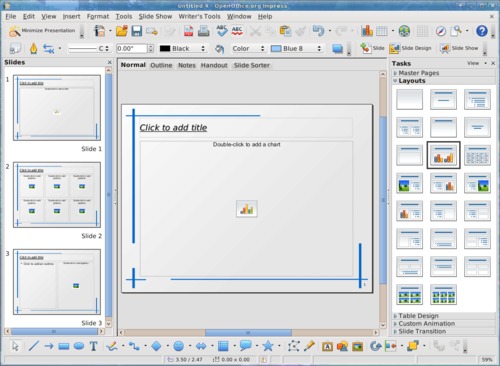Select the smiley Symbol Shapes tool
This screenshot has width=500, height=366.
179,346
